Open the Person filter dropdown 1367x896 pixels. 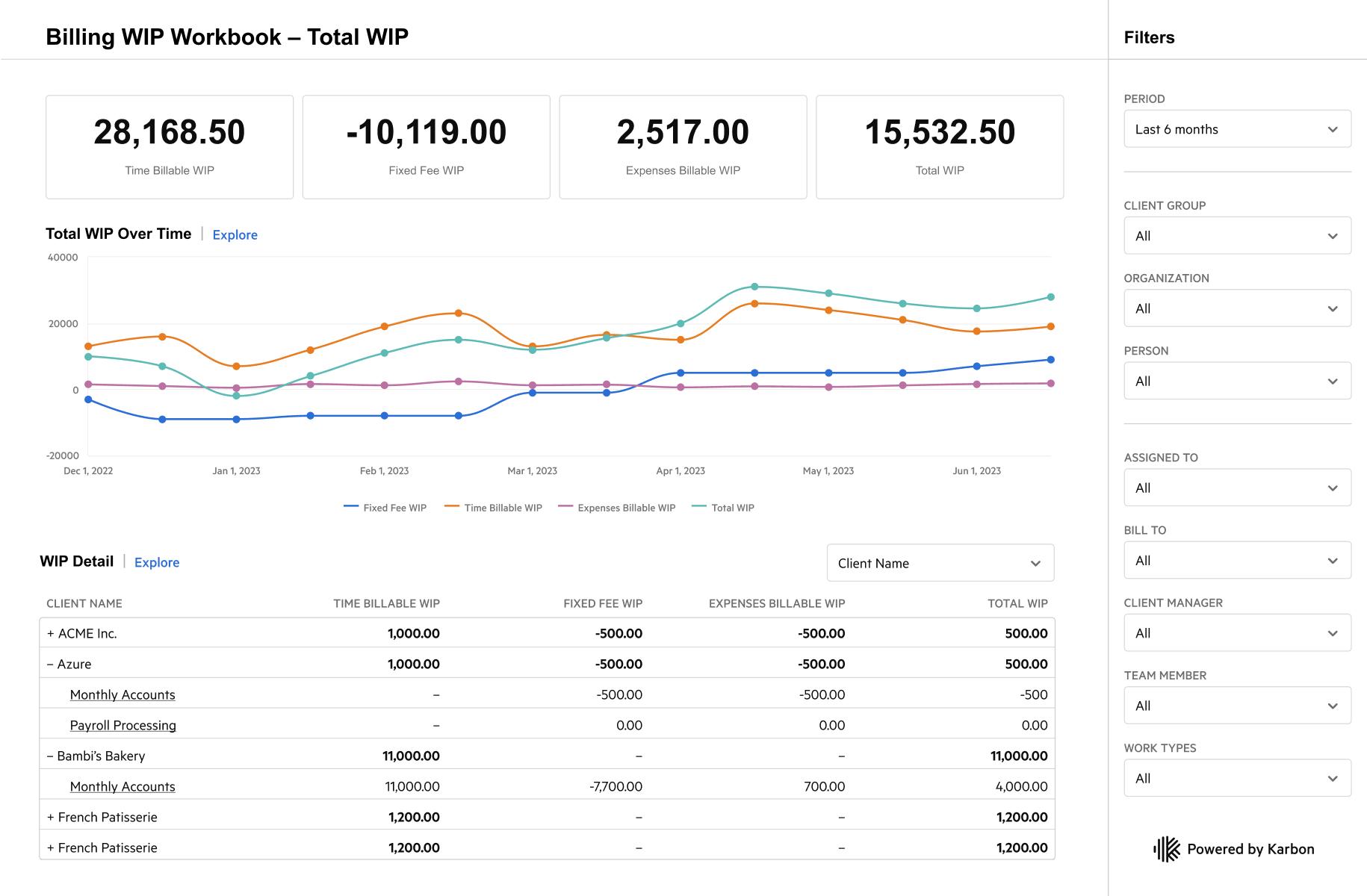point(1236,381)
